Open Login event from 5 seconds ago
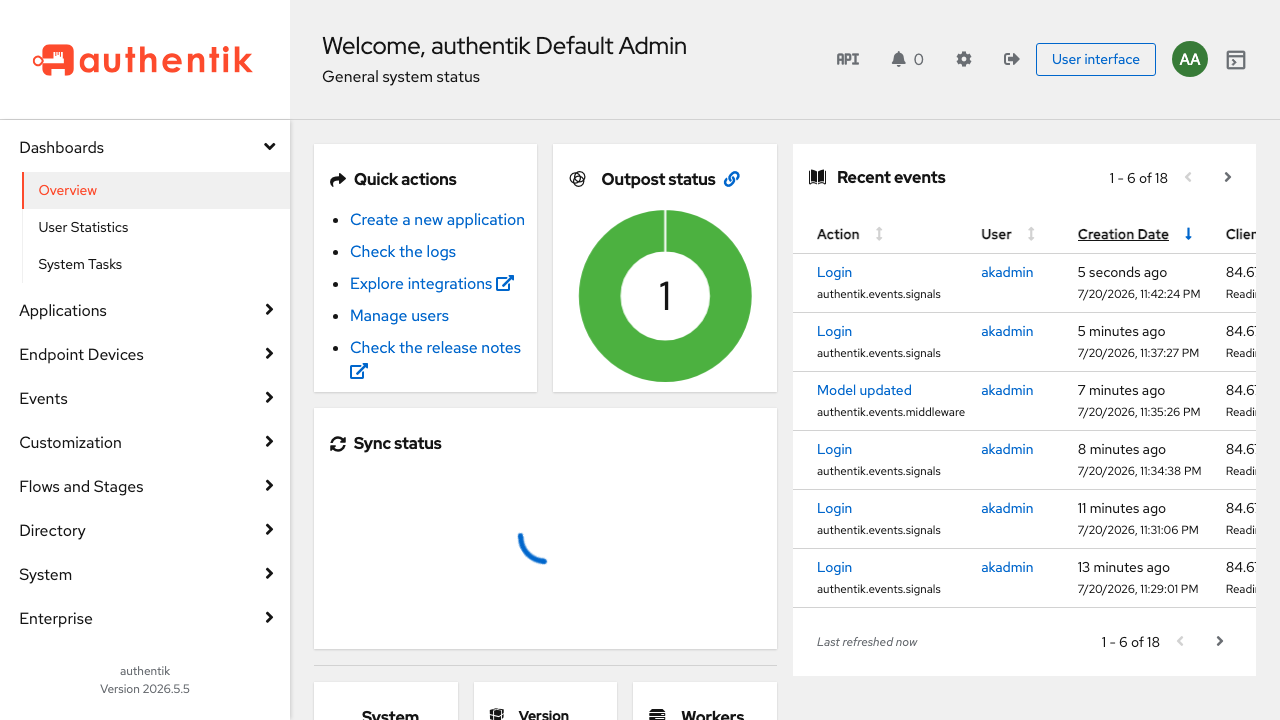The height and width of the screenshot is (720, 1280). (x=834, y=272)
